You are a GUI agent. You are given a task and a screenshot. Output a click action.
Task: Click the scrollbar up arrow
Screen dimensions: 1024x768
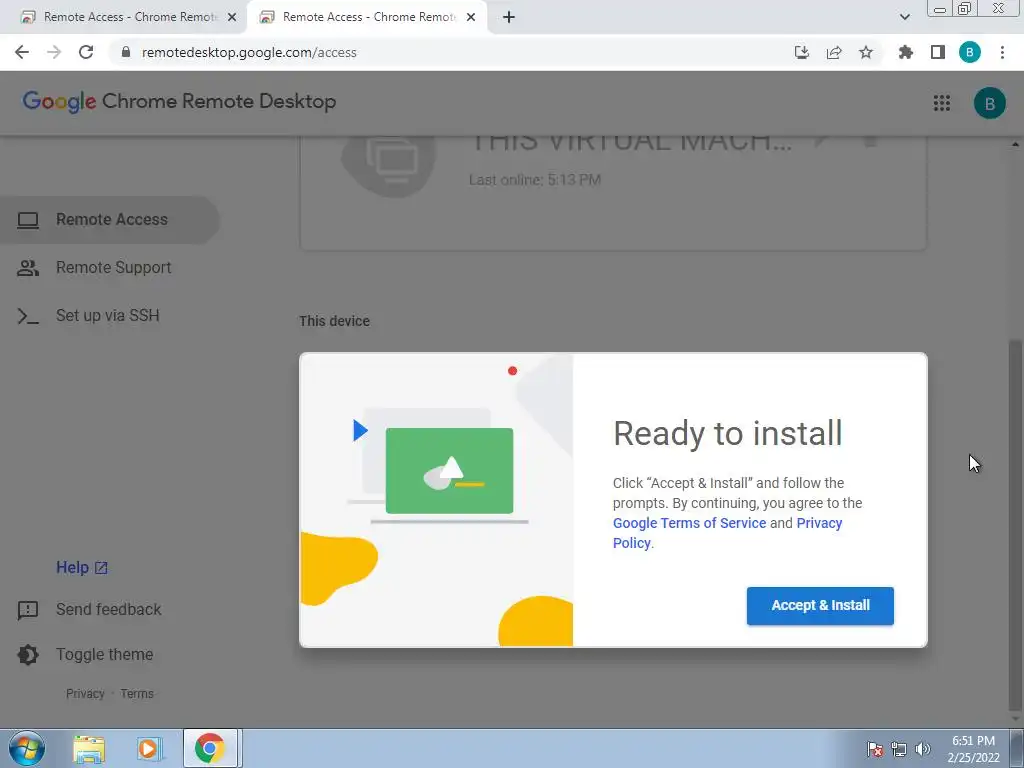pyautogui.click(x=1015, y=144)
